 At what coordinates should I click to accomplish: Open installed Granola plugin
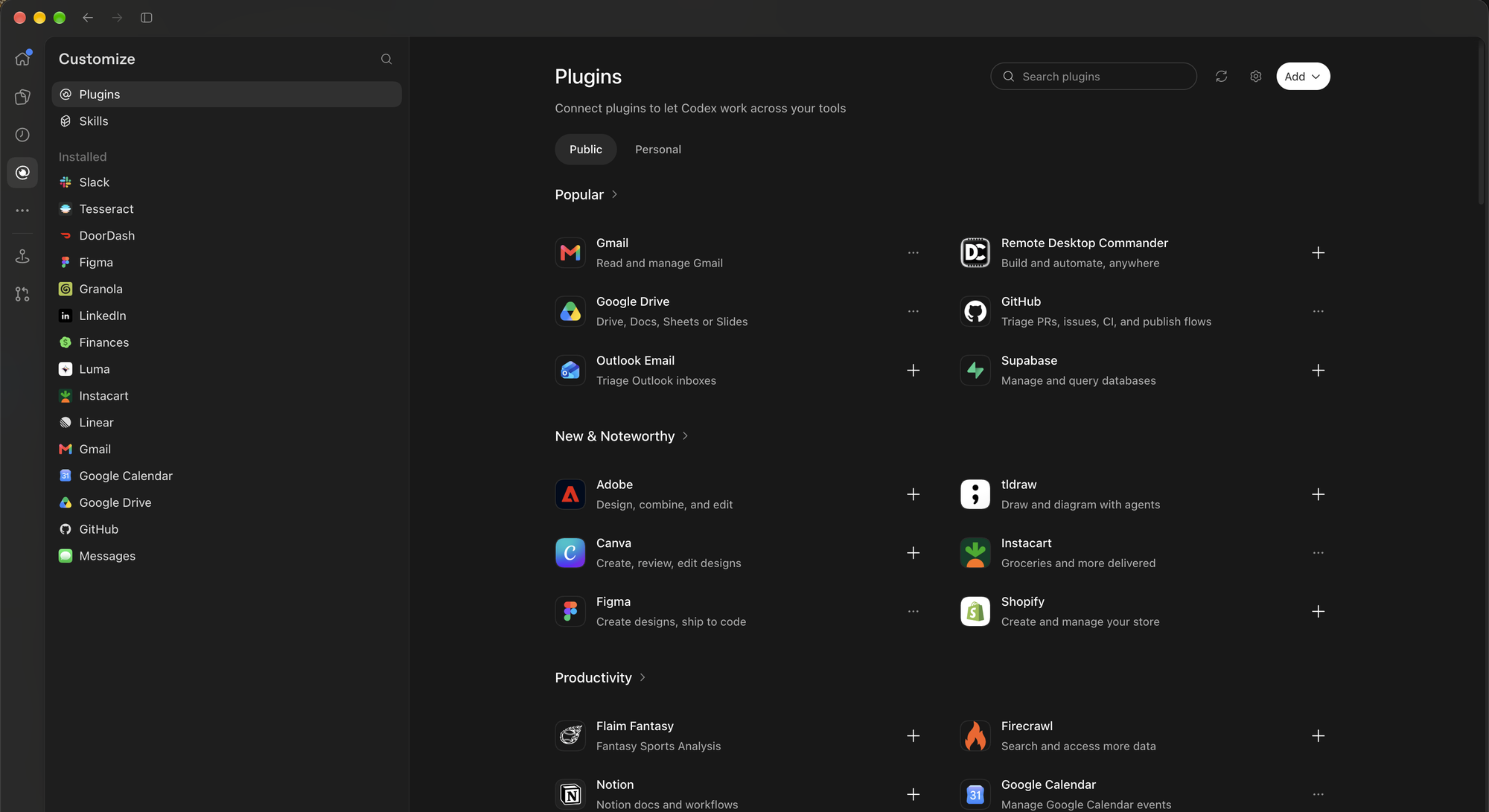(x=227, y=289)
